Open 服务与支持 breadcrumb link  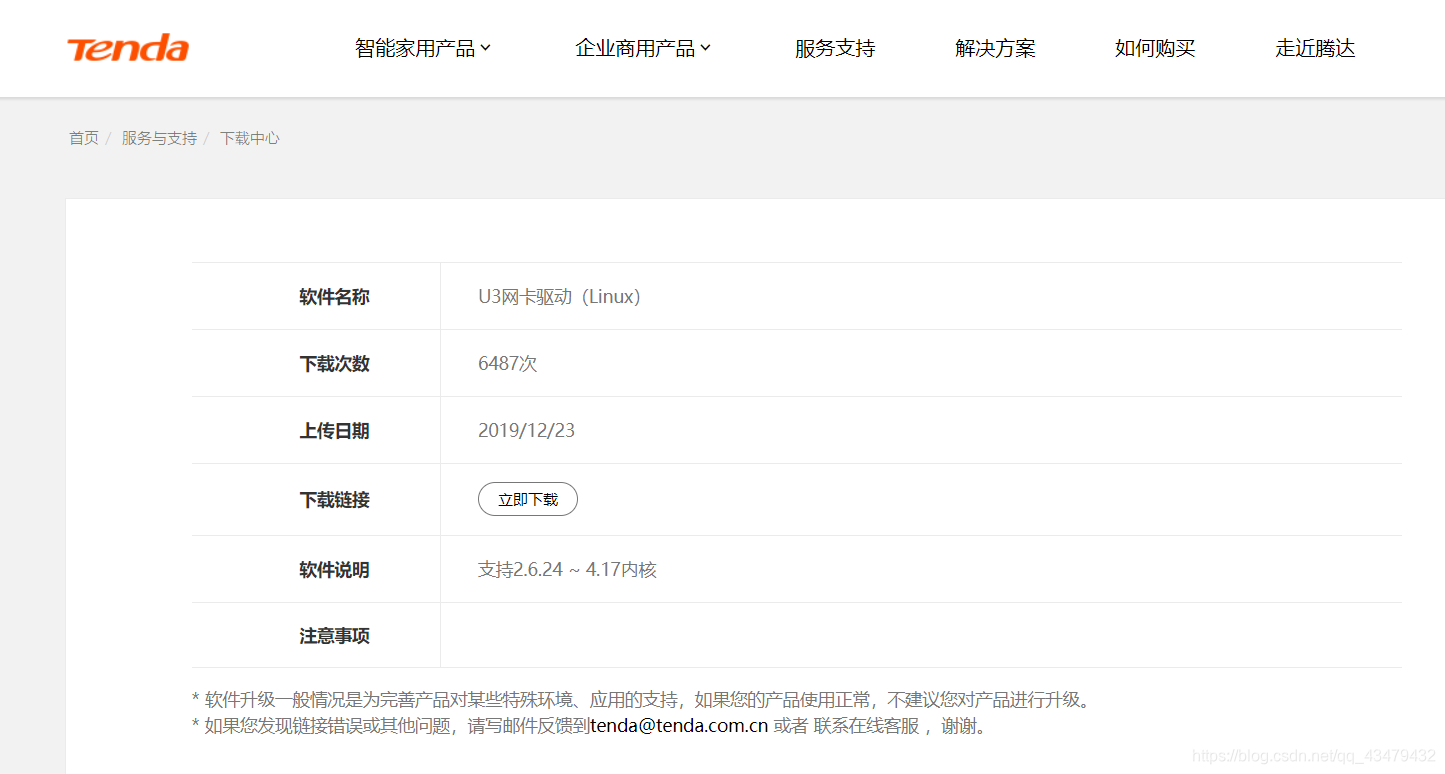click(159, 138)
